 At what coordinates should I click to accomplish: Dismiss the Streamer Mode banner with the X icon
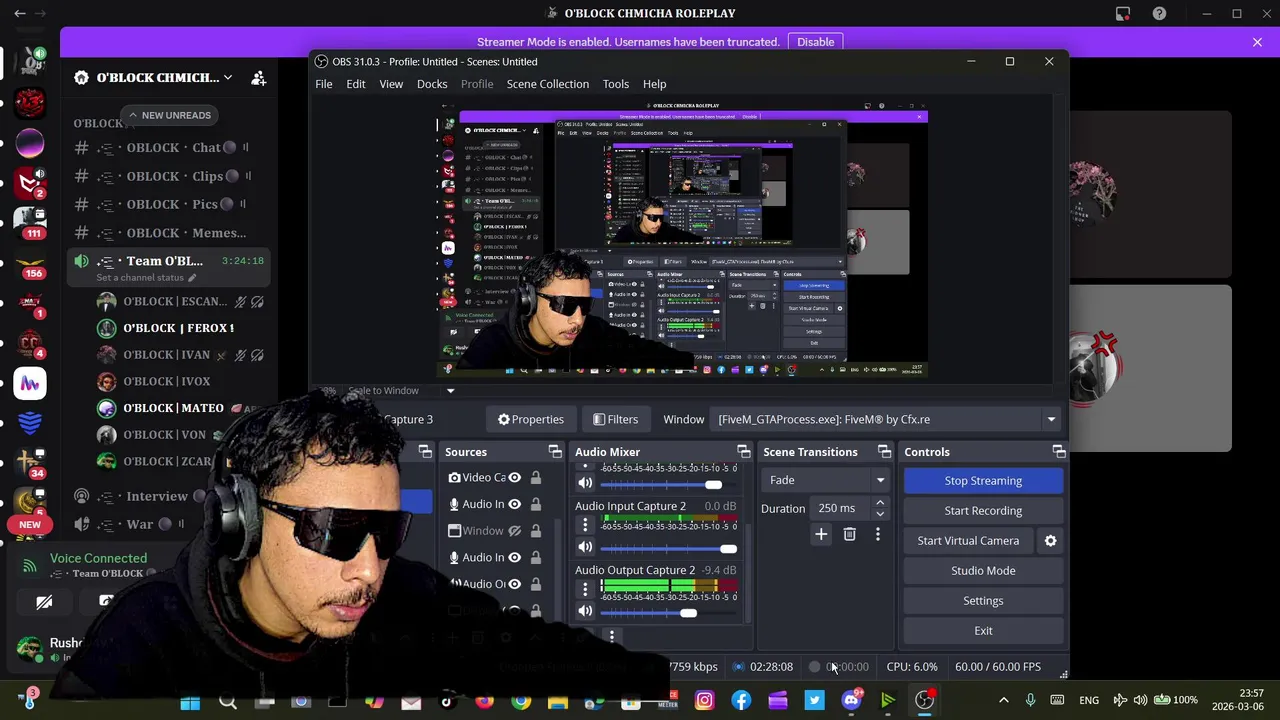pyautogui.click(x=1257, y=42)
